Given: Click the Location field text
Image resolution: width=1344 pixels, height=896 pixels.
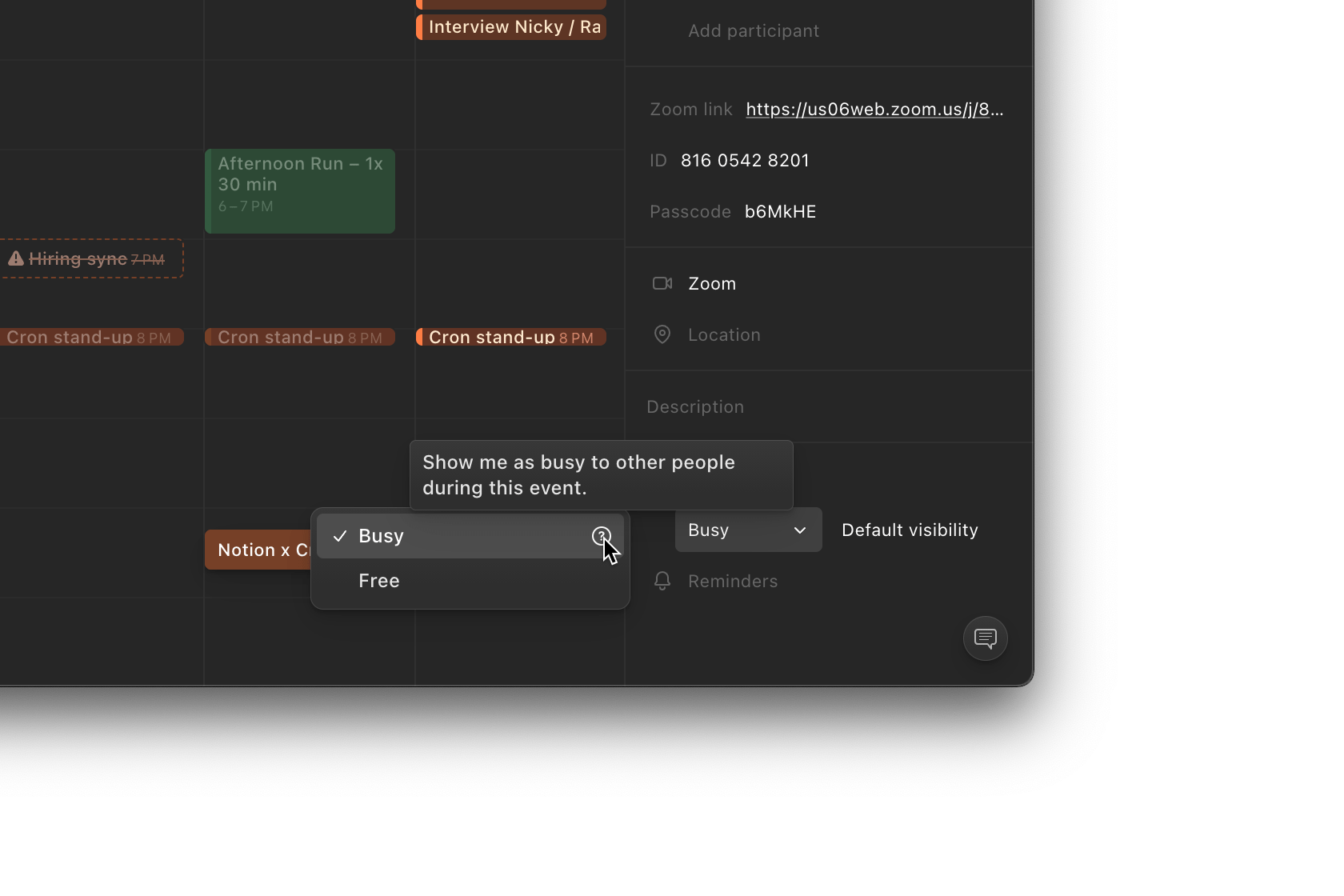Looking at the screenshot, I should 724,334.
